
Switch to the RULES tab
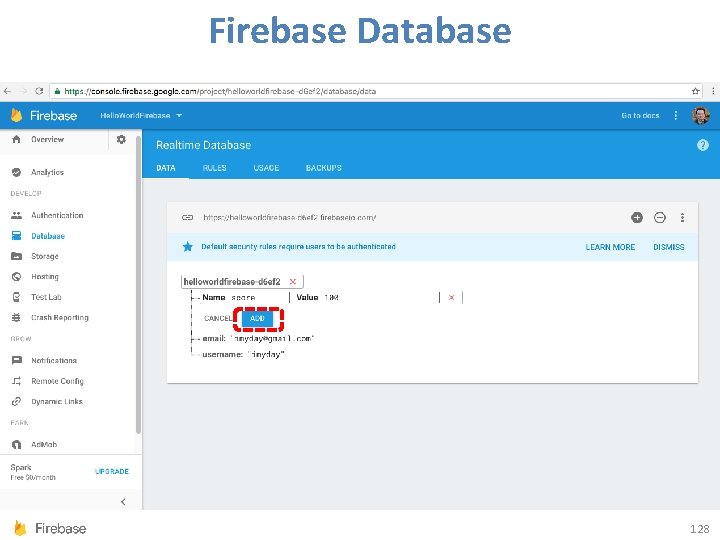click(214, 168)
